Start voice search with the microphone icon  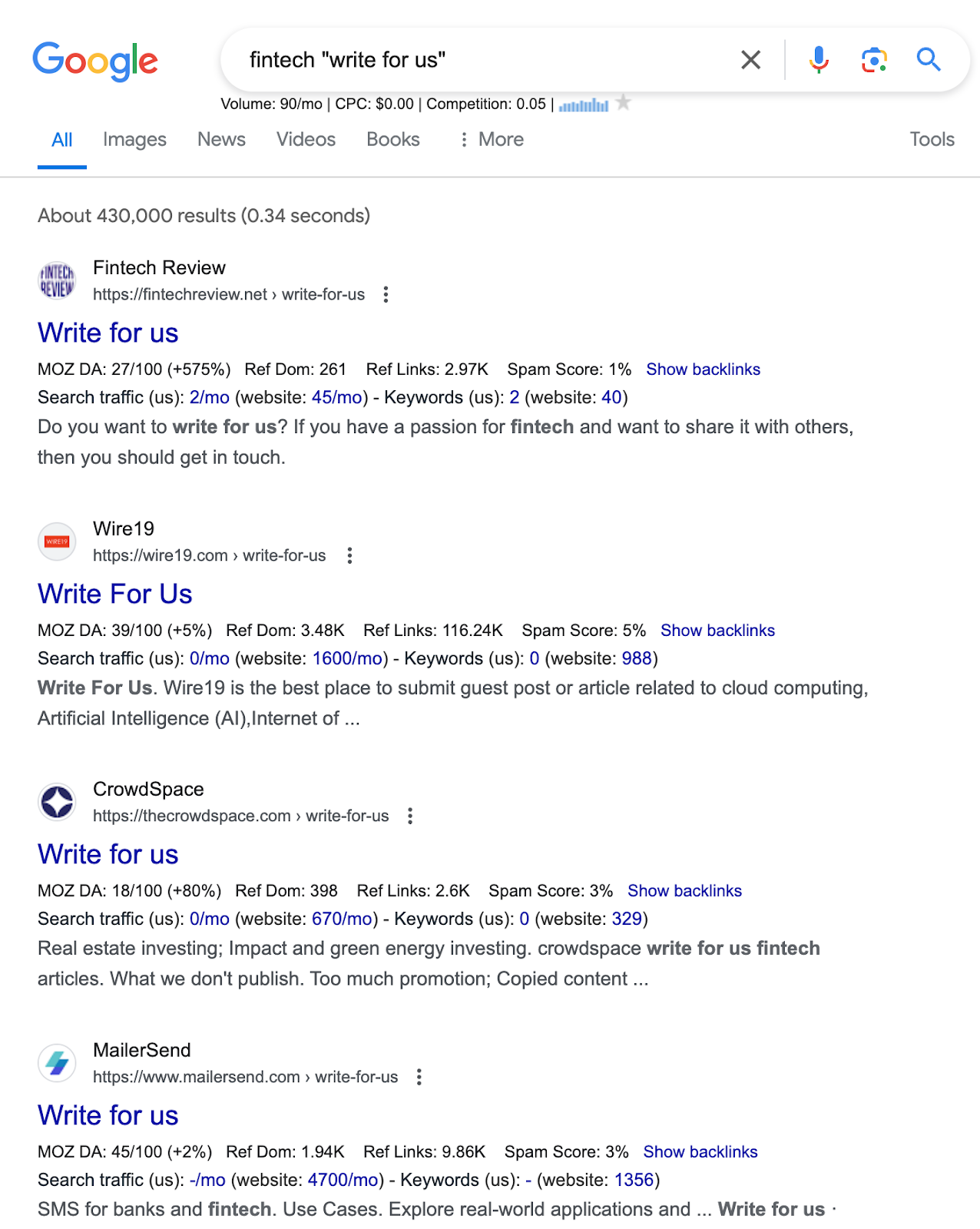[x=819, y=58]
